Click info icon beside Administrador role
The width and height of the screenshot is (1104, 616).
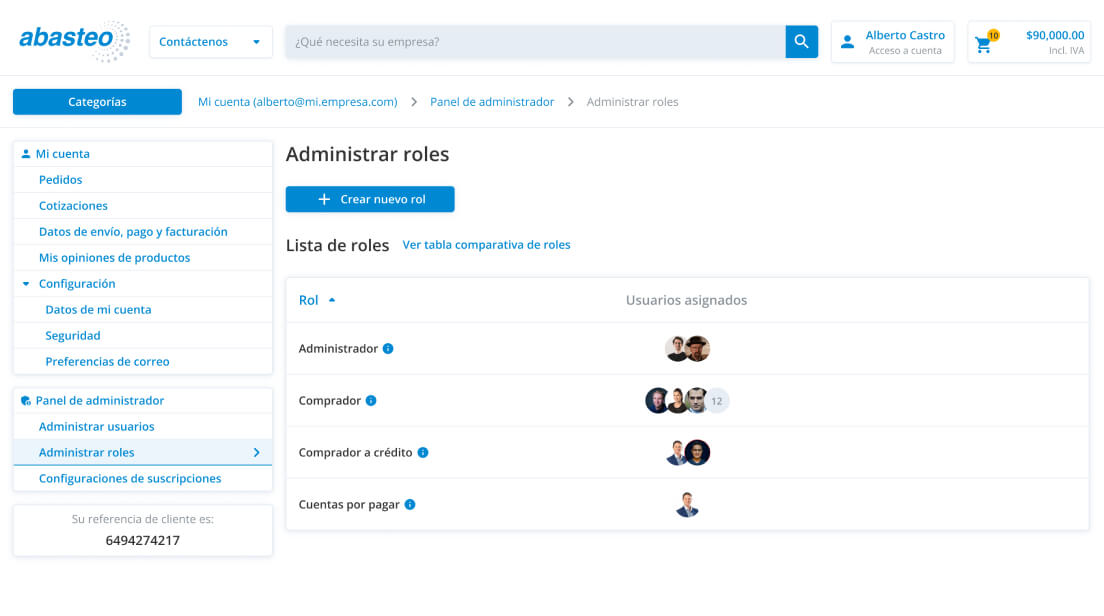[x=388, y=349]
